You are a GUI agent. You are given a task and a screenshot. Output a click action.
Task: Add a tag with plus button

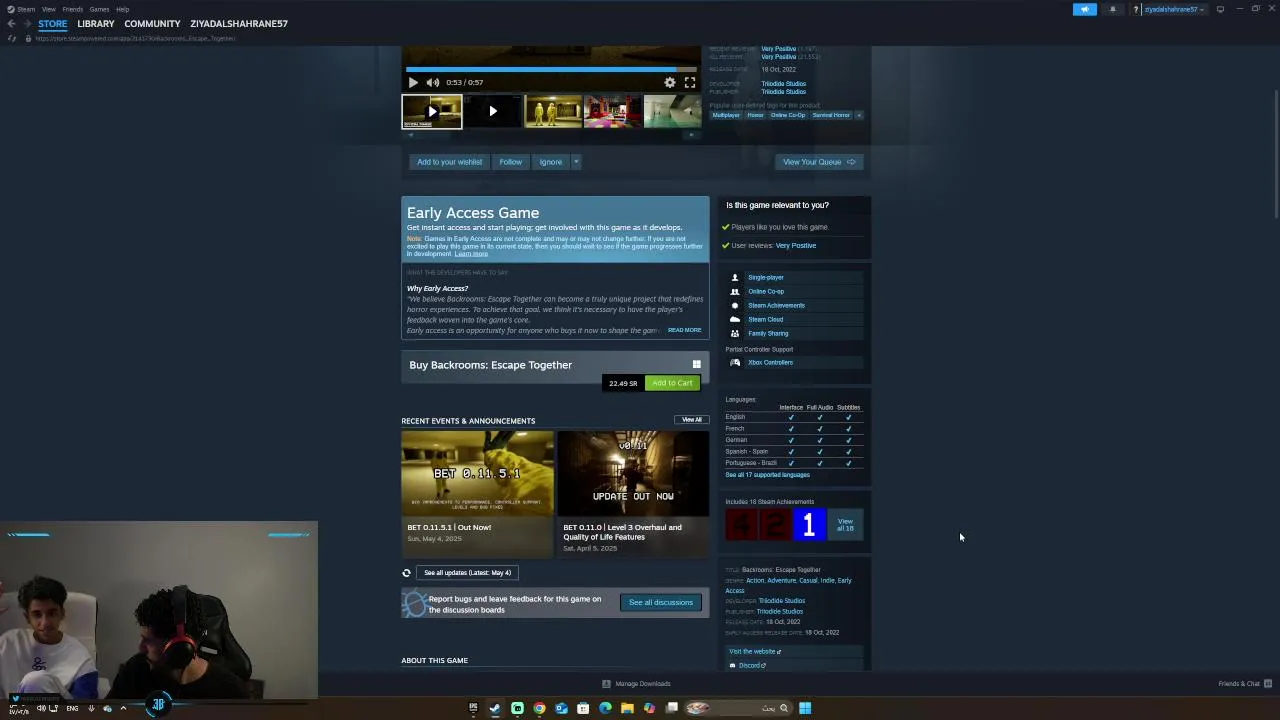(x=859, y=115)
